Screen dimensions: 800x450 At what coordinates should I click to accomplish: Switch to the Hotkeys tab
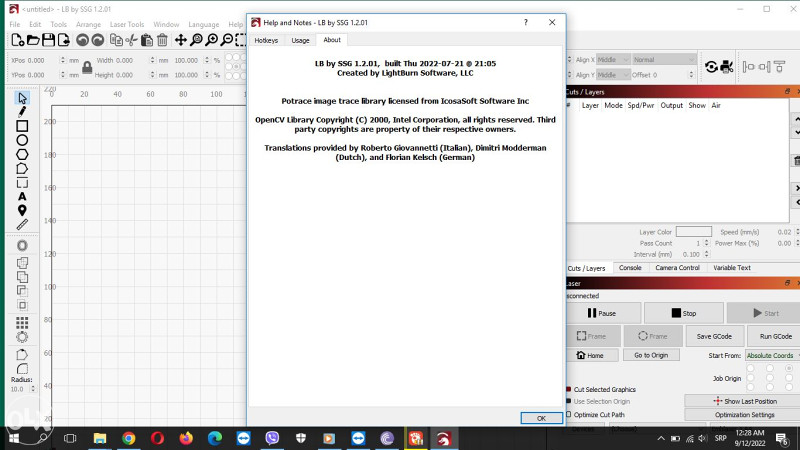[x=266, y=40]
